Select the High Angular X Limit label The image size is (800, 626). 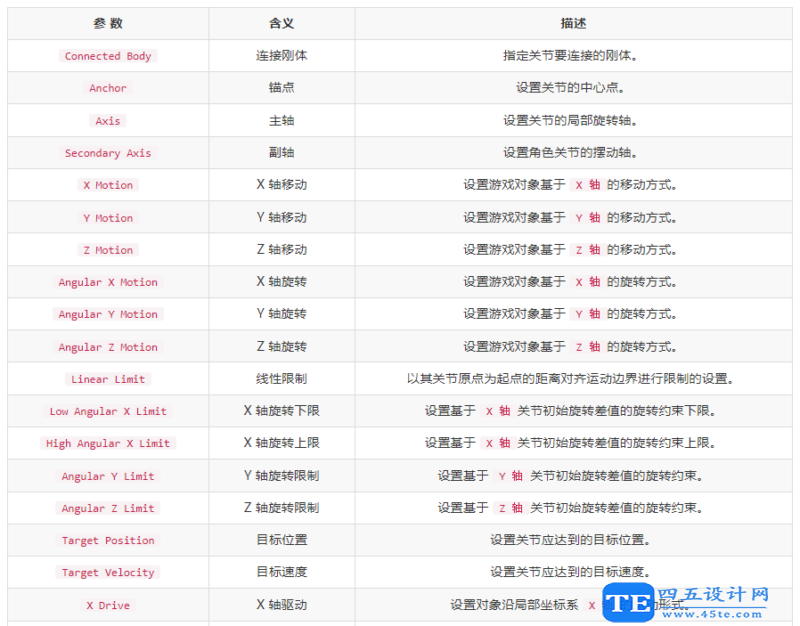tap(108, 443)
